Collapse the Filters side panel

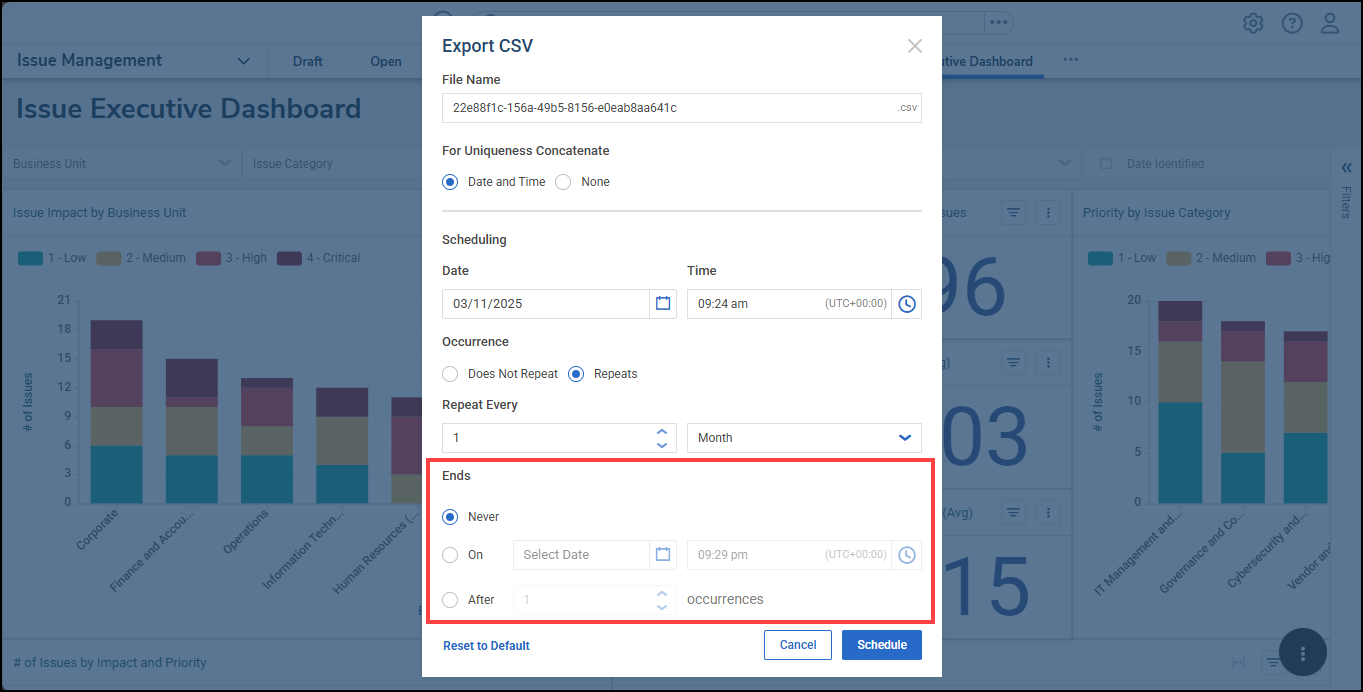coord(1346,168)
